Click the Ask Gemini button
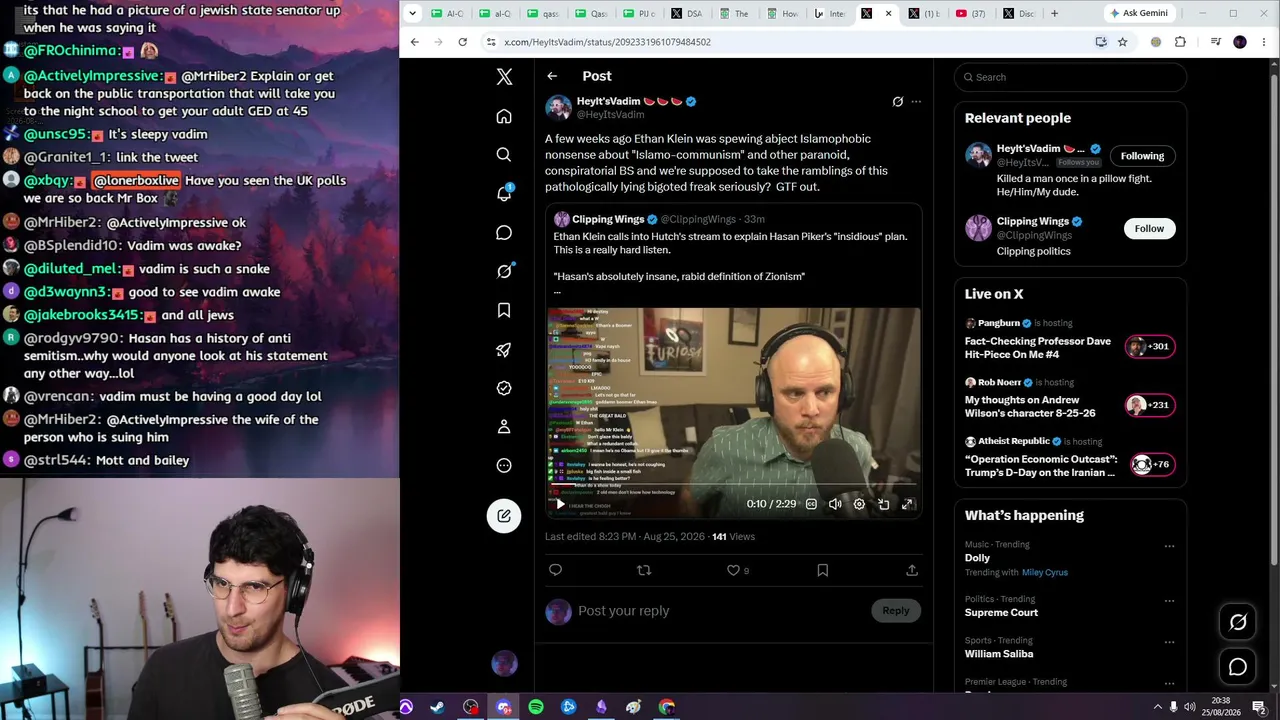 [x=1138, y=14]
